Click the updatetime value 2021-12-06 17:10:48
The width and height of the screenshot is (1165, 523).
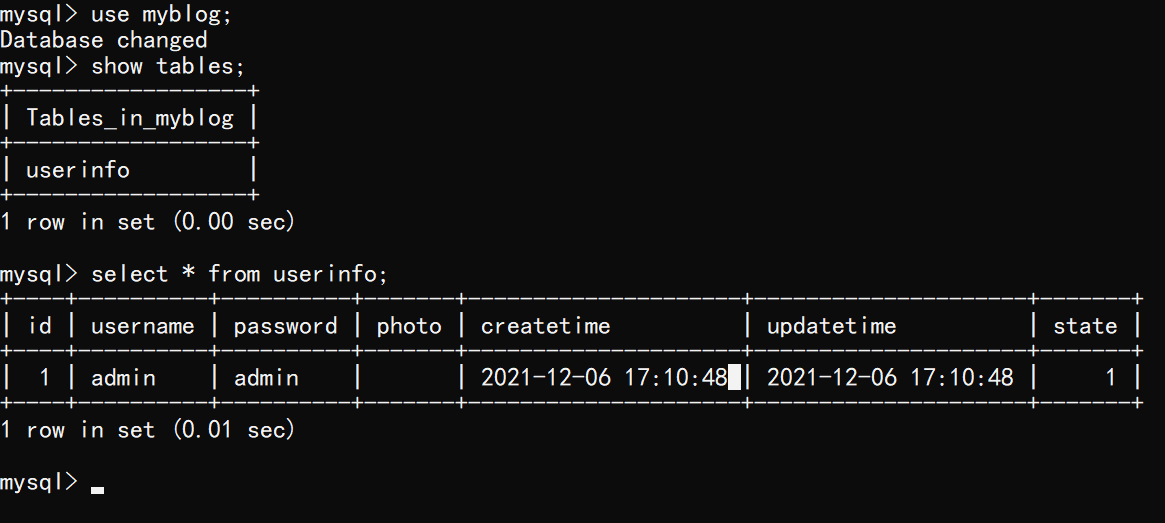(890, 378)
